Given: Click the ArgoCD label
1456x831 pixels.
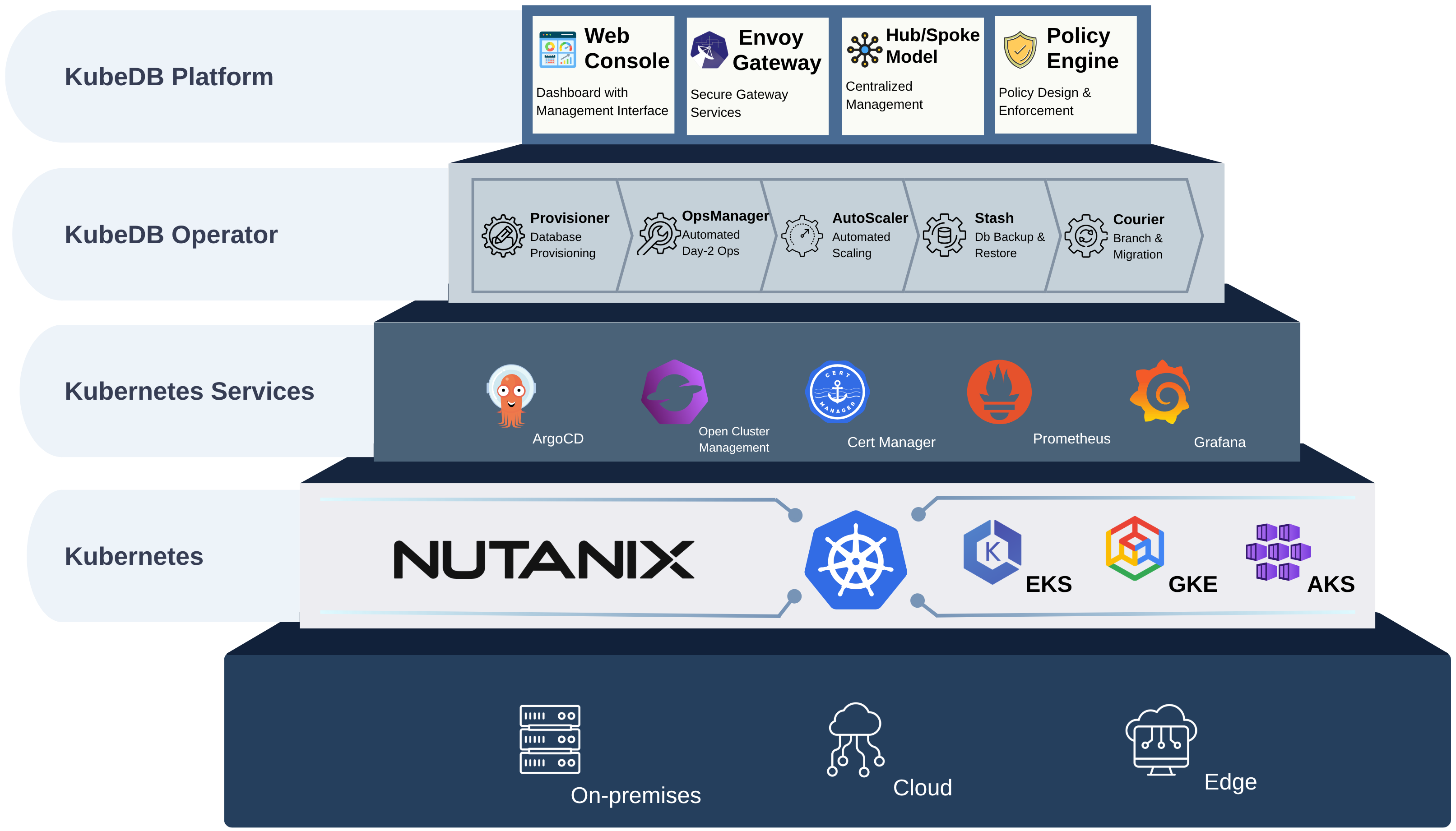Looking at the screenshot, I should pos(558,439).
